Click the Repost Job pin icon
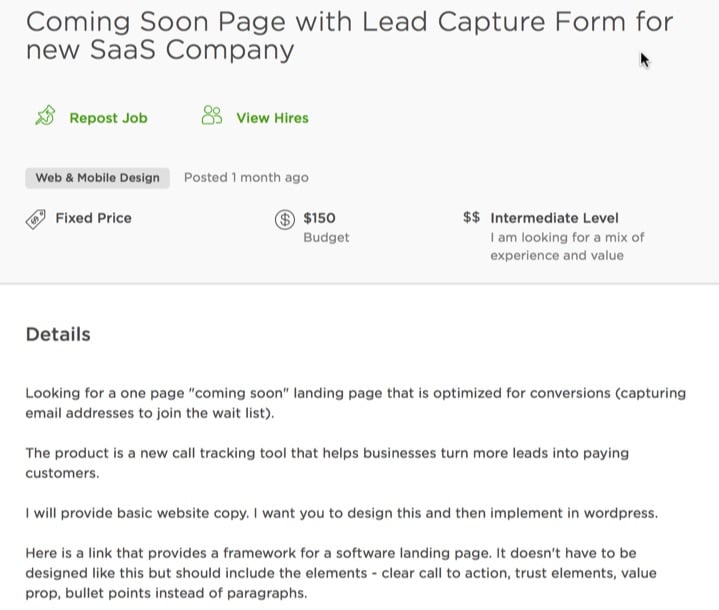 [45, 116]
